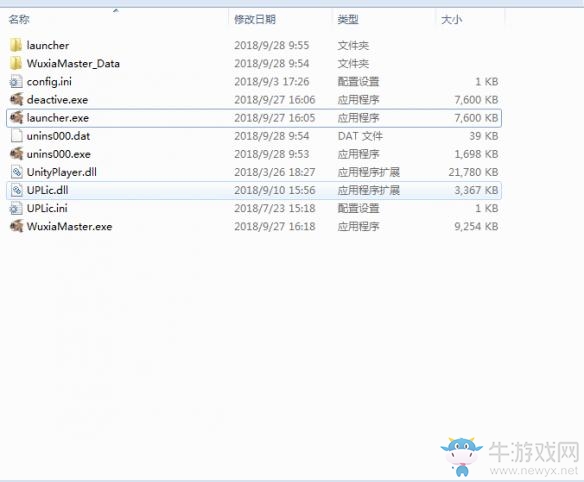Select the file name UPLic.ini
Screen dimensions: 584x482
(47, 208)
